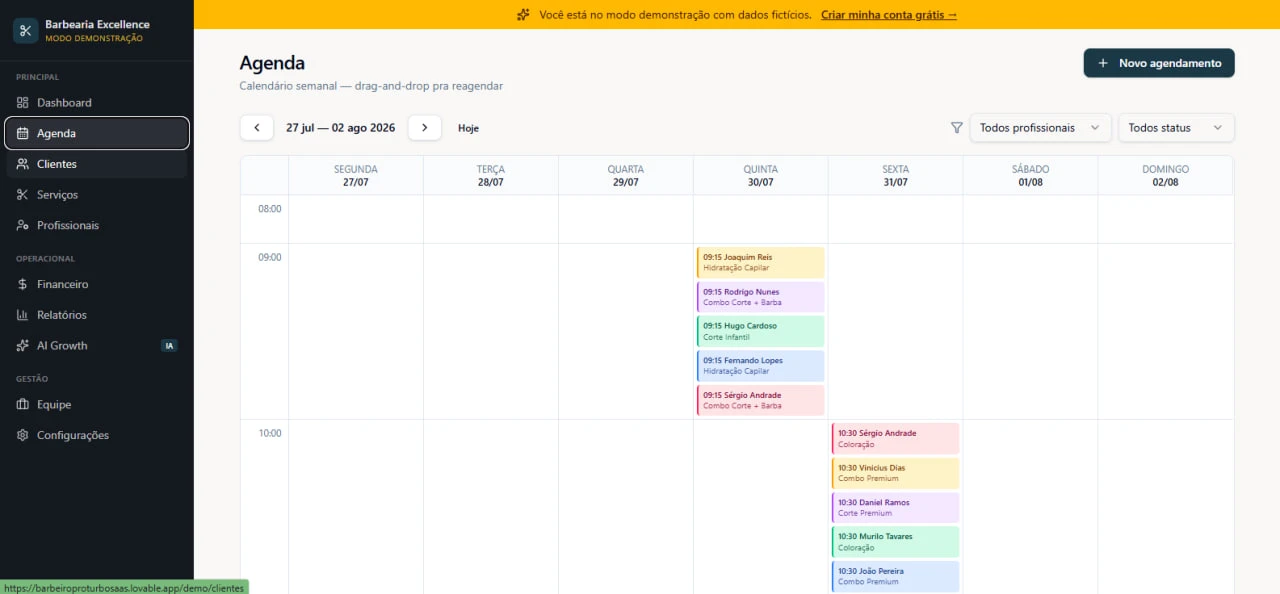The image size is (1280, 594).
Task: Open Dashboard in the sidebar
Action: point(97,103)
